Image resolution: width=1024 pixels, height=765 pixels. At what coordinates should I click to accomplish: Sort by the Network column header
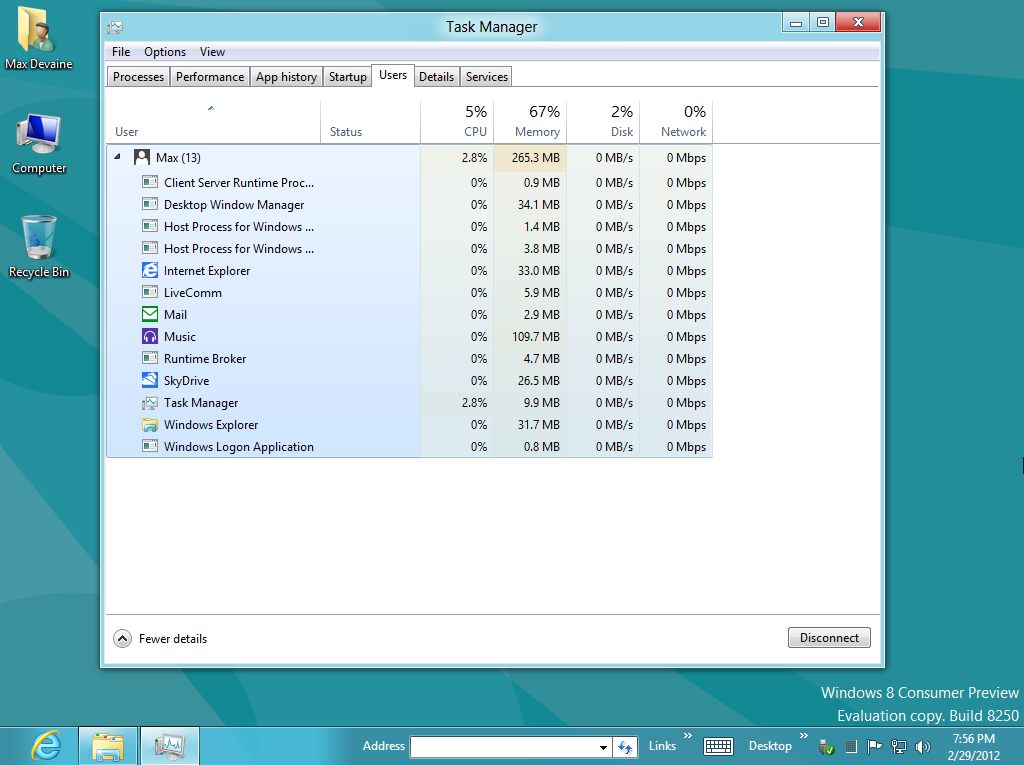[676, 122]
